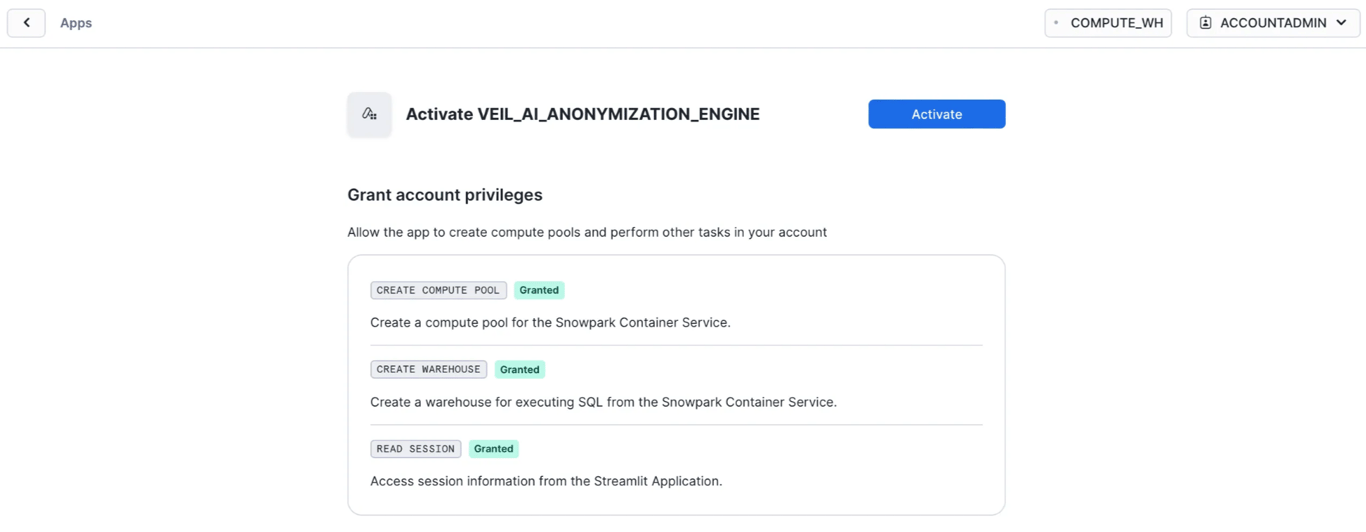
Task: Click the role badge icon beside ACCOUNTADMIN
Action: [x=1205, y=23]
